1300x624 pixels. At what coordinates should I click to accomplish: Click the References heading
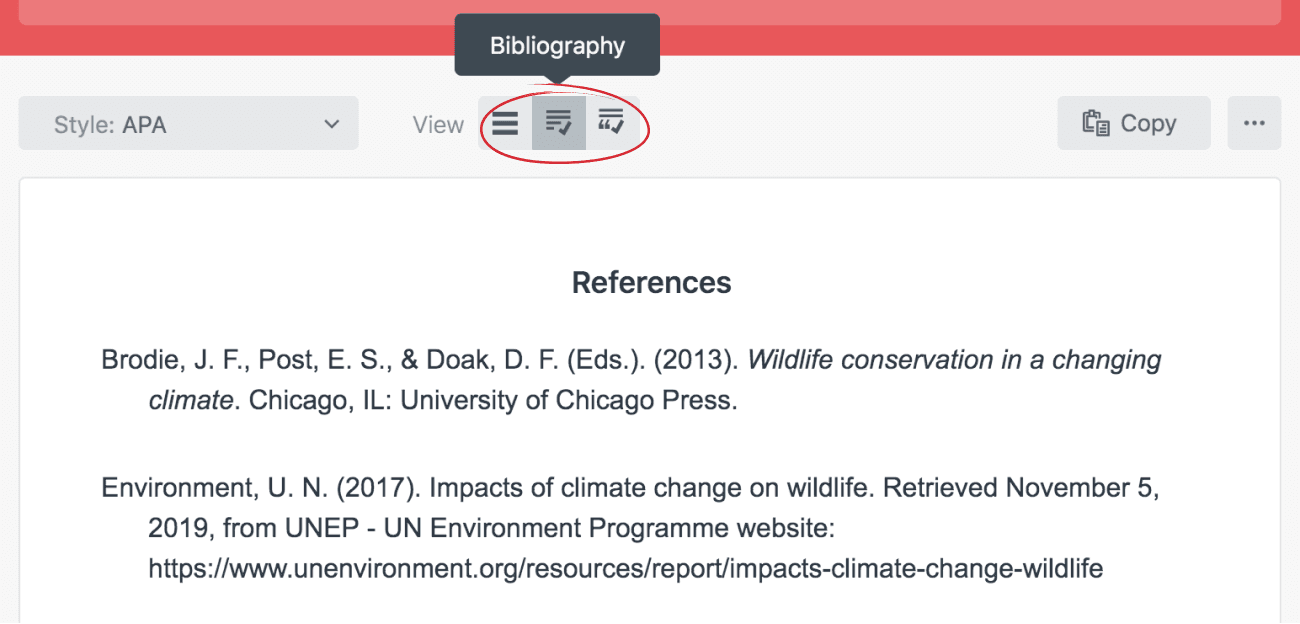pyautogui.click(x=651, y=283)
